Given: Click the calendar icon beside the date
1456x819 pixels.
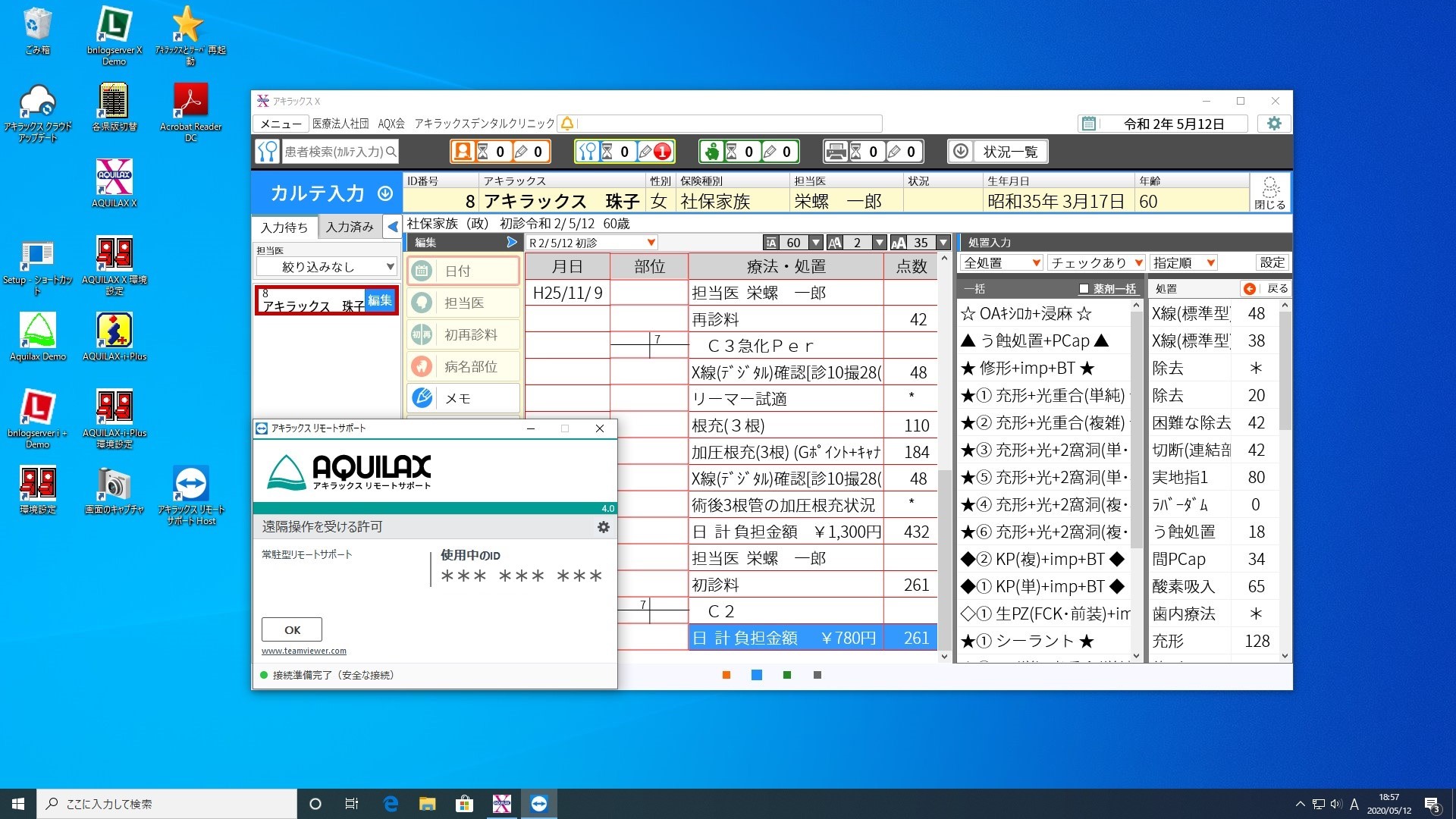Looking at the screenshot, I should pos(1089,124).
